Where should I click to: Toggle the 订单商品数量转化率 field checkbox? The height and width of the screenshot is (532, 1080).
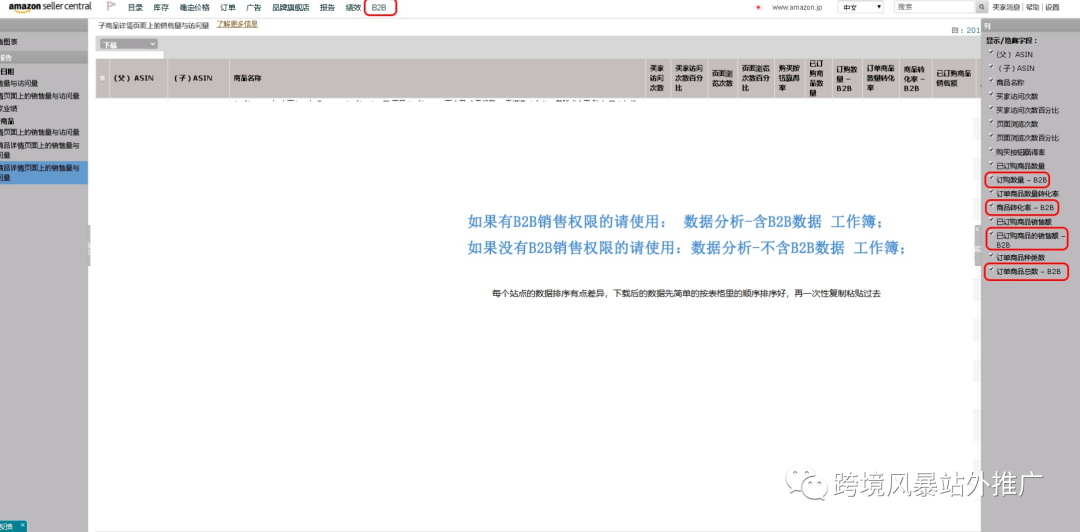tap(990, 192)
